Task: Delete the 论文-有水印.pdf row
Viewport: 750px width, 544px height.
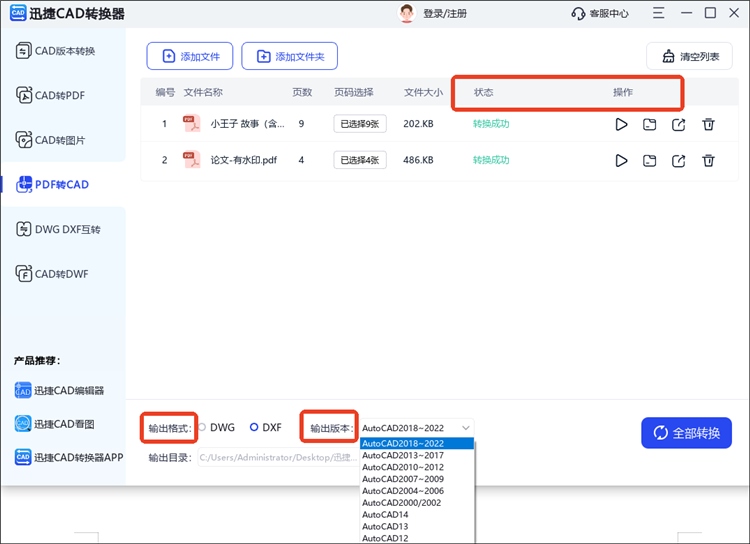Action: coord(708,161)
